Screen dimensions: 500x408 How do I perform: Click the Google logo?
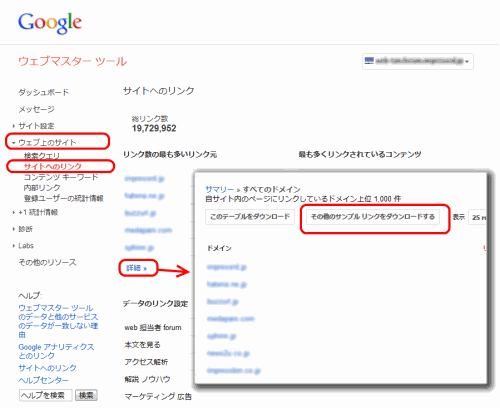click(50, 23)
